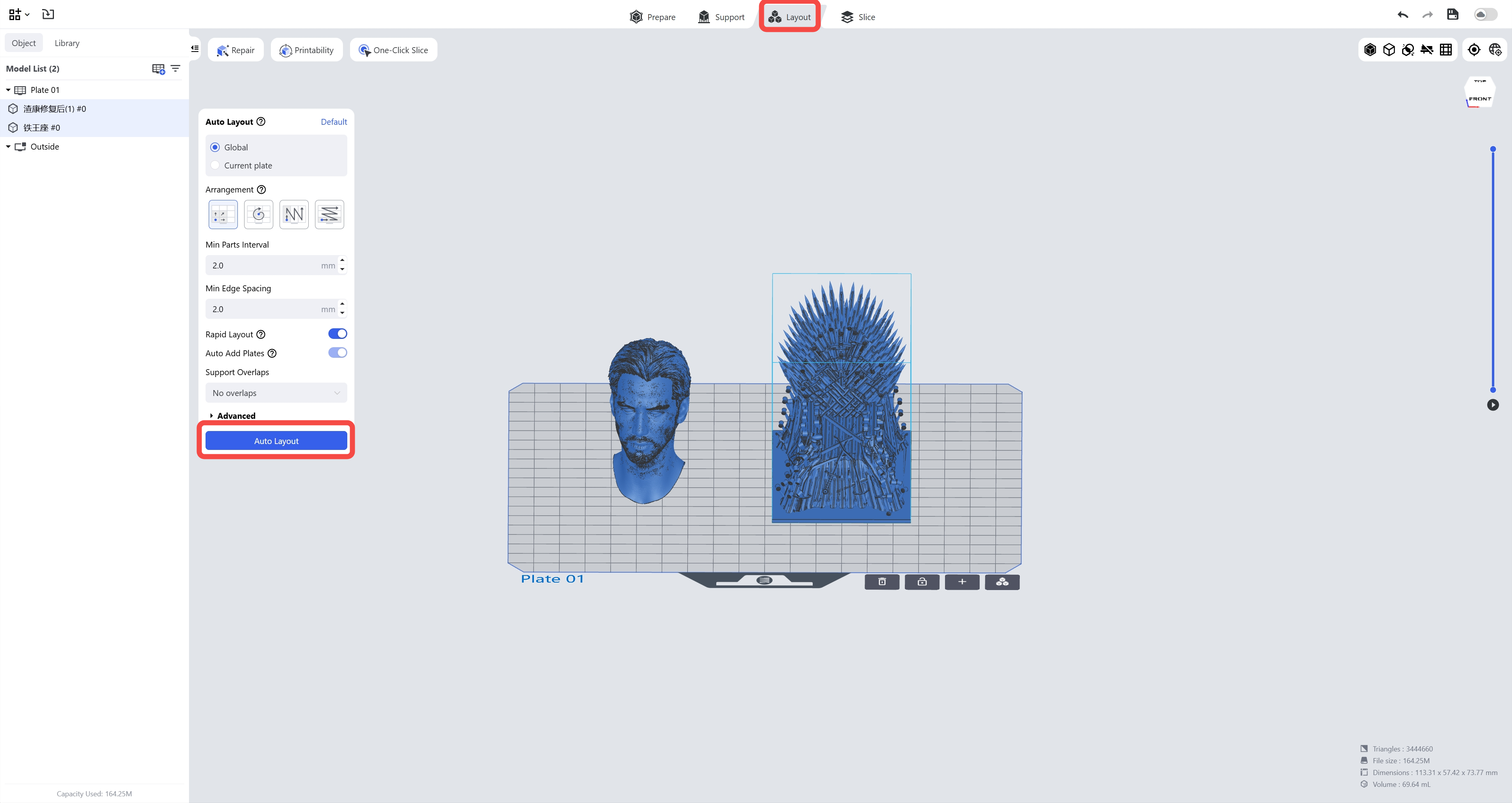Click the Auto Add Plates help icon
Image resolution: width=1512 pixels, height=803 pixels.
pyautogui.click(x=272, y=353)
